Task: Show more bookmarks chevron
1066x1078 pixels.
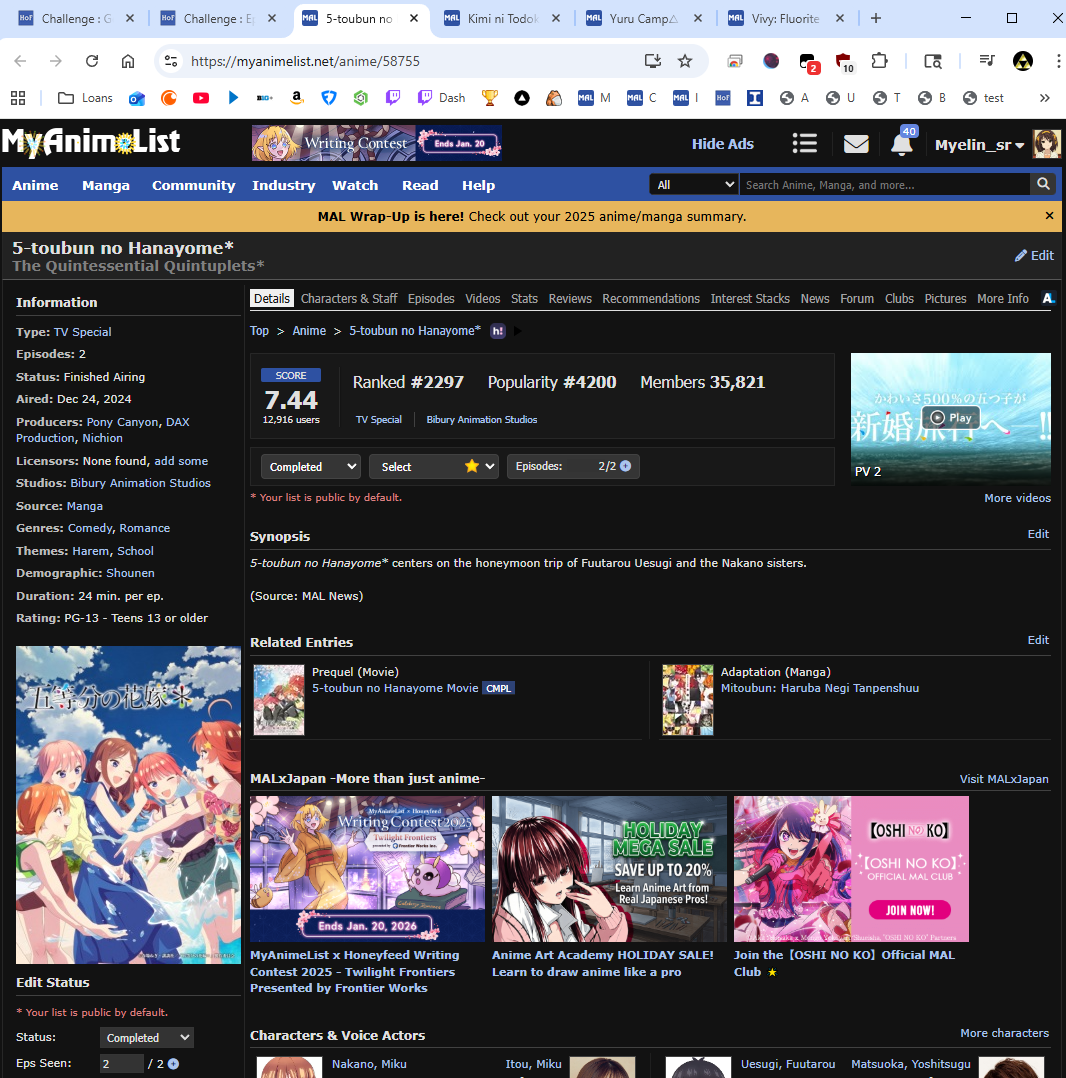Action: pyautogui.click(x=1044, y=98)
